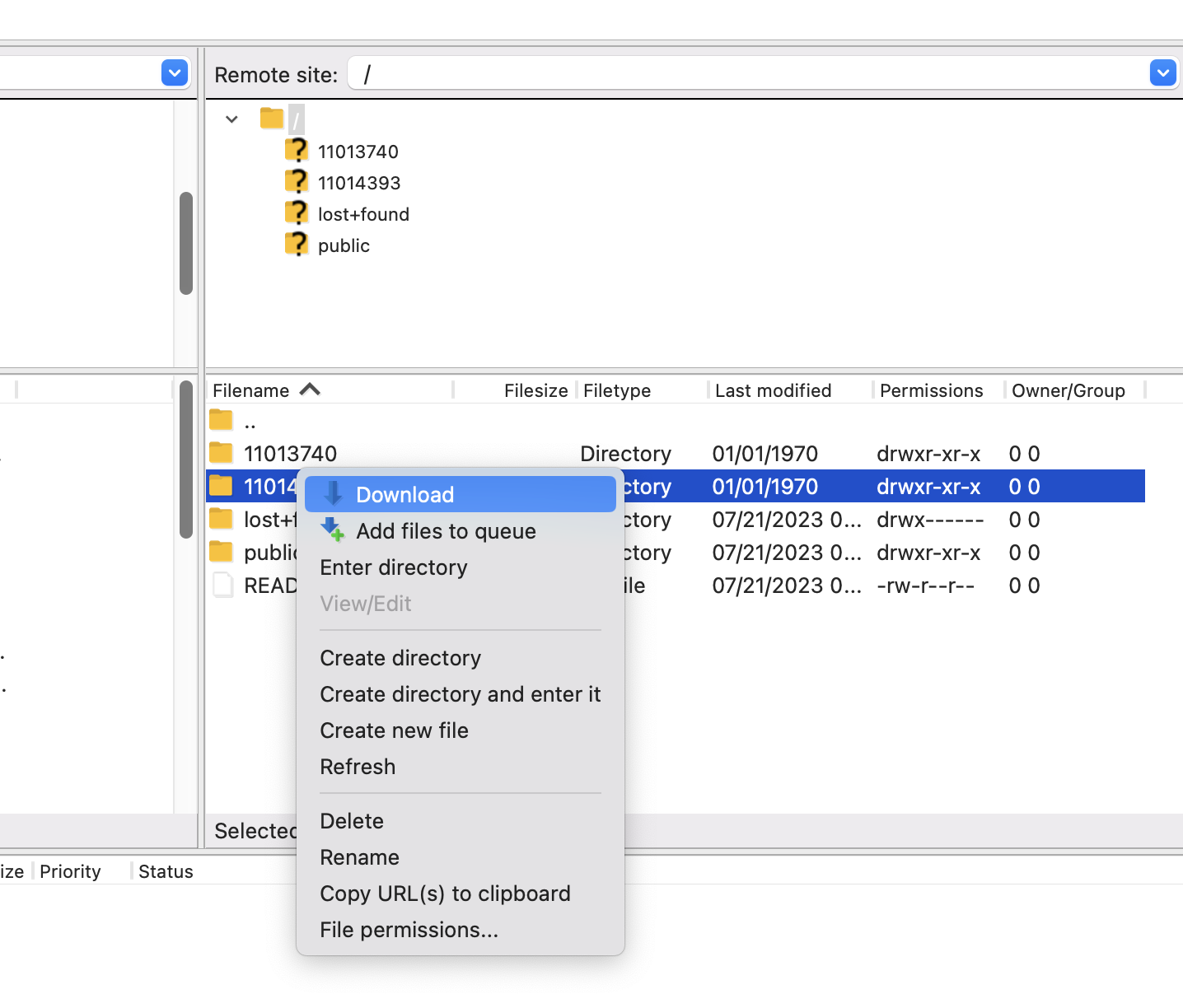1183x1008 pixels.
Task: Click Delete in the context menu
Action: click(352, 821)
